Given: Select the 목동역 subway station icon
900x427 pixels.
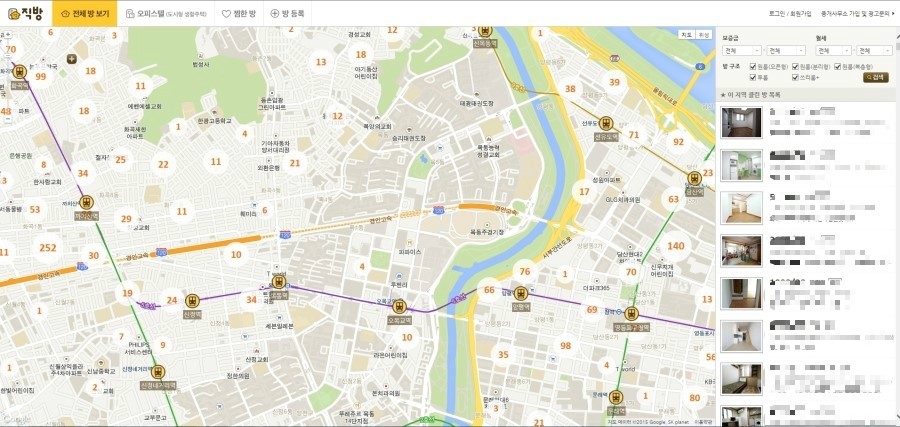Looking at the screenshot, I should (x=279, y=282).
